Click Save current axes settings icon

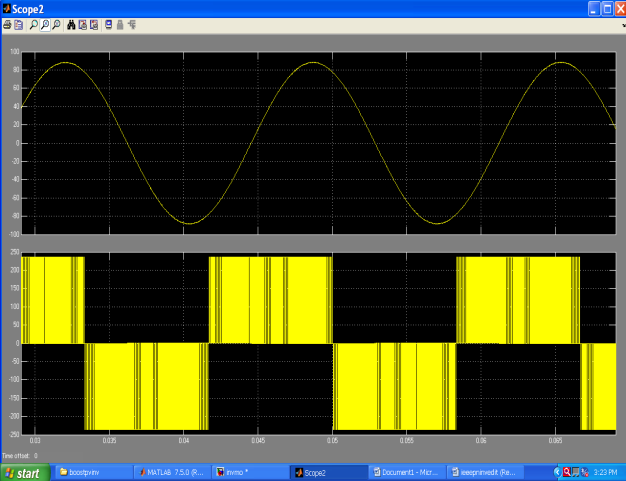pyautogui.click(x=82, y=23)
